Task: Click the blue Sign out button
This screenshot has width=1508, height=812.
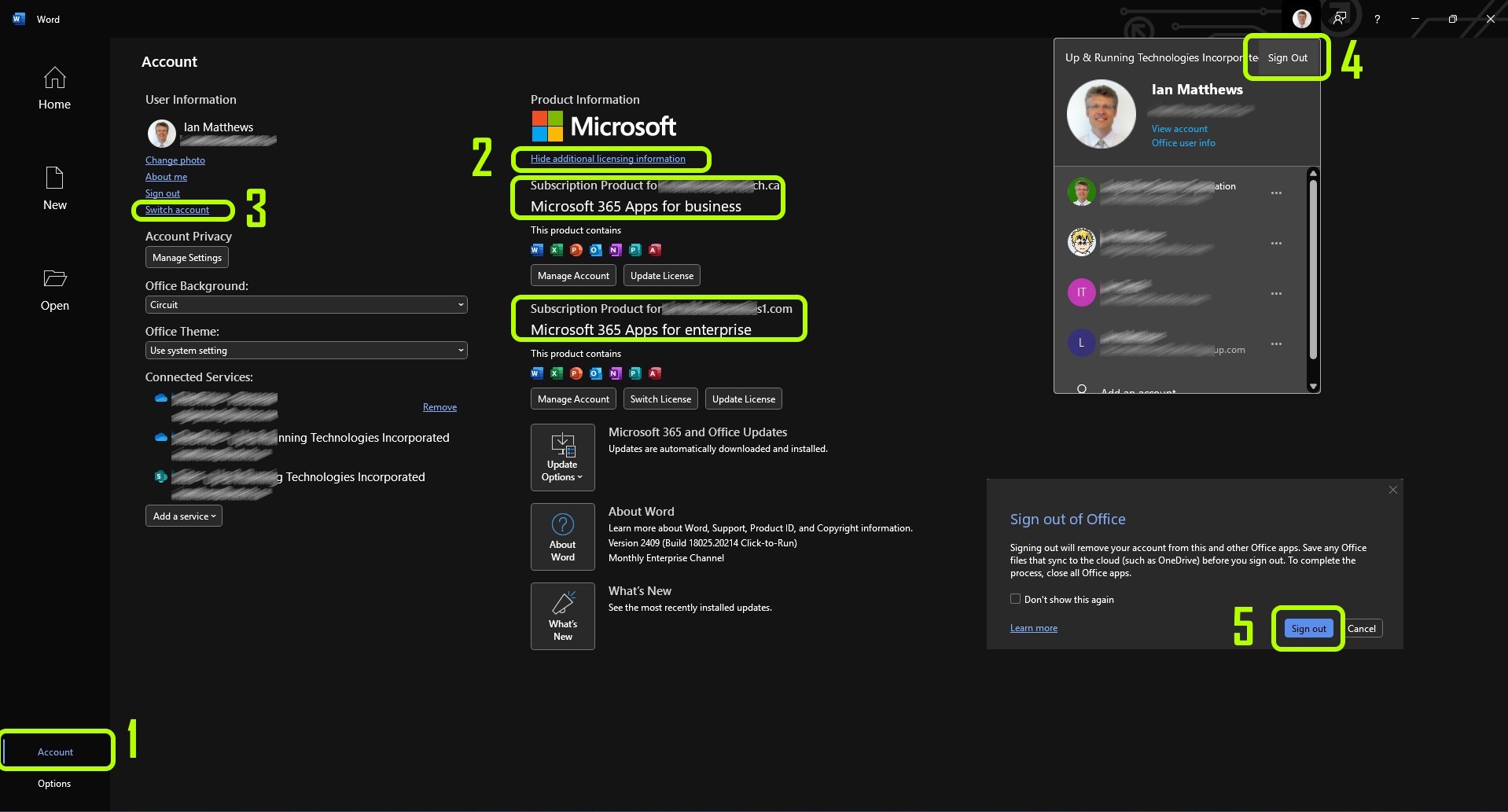Action: 1308,629
